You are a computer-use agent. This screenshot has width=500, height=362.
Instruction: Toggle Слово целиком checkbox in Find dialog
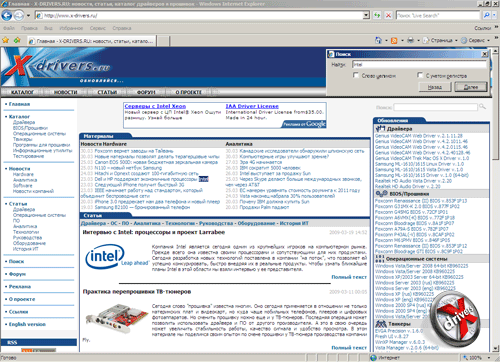coord(356,75)
